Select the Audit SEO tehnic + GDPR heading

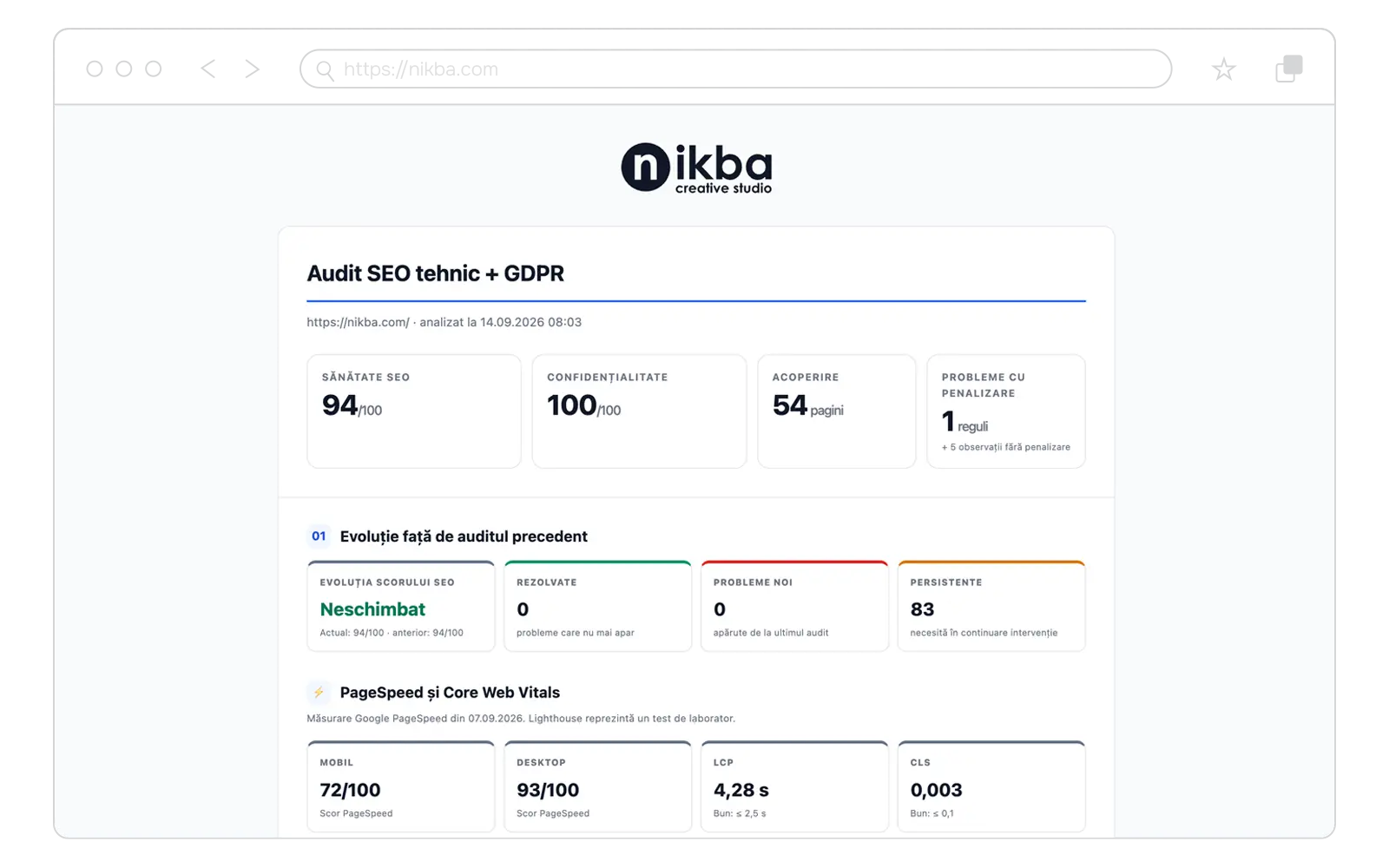coord(435,273)
